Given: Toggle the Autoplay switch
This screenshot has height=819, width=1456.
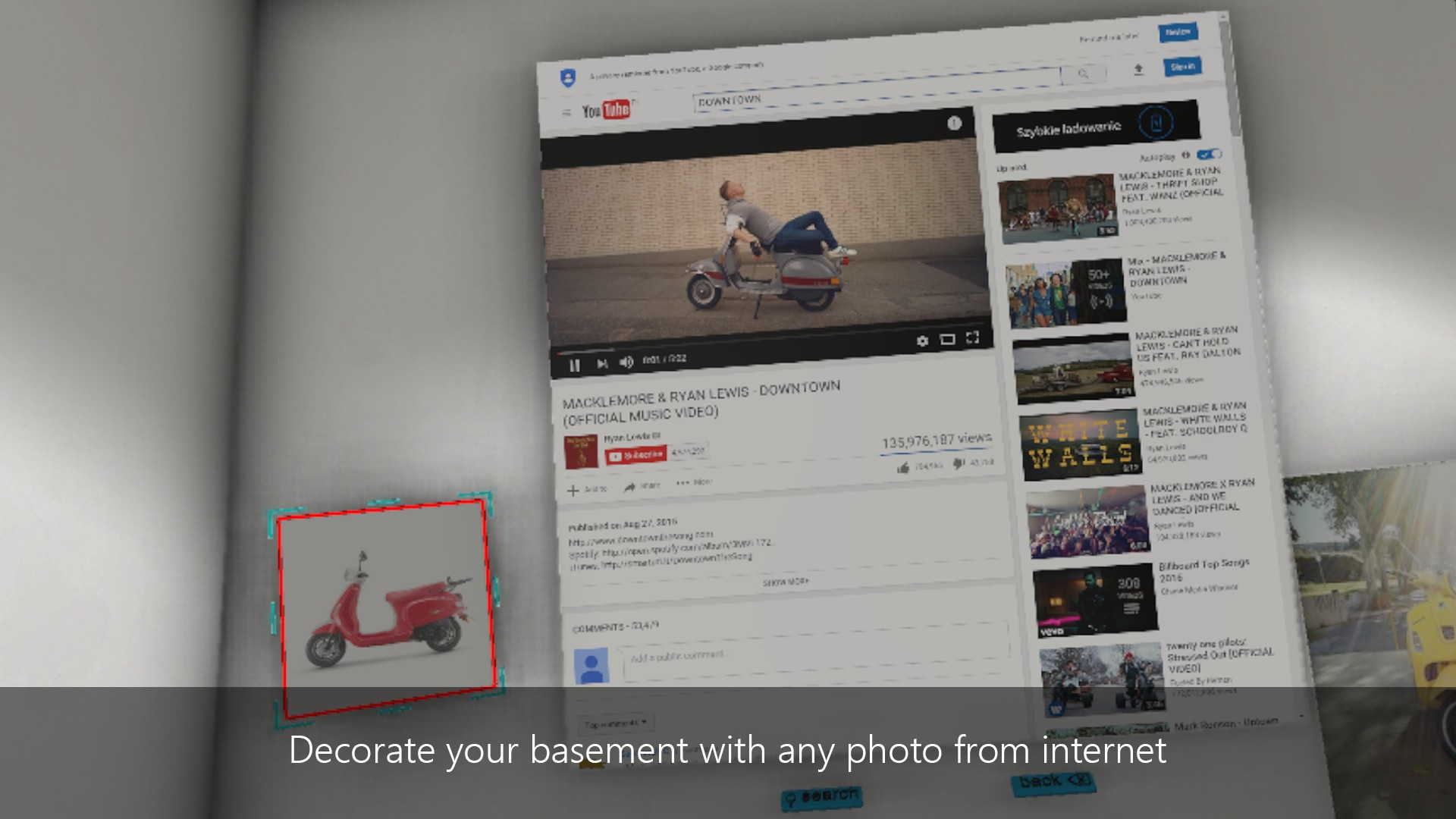Looking at the screenshot, I should coord(1209,154).
